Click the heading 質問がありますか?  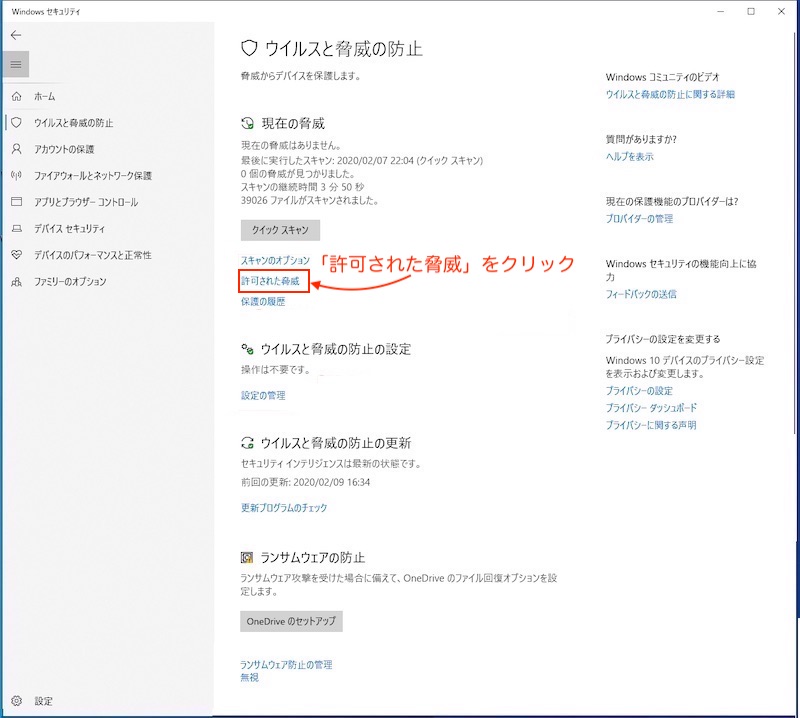click(x=641, y=139)
